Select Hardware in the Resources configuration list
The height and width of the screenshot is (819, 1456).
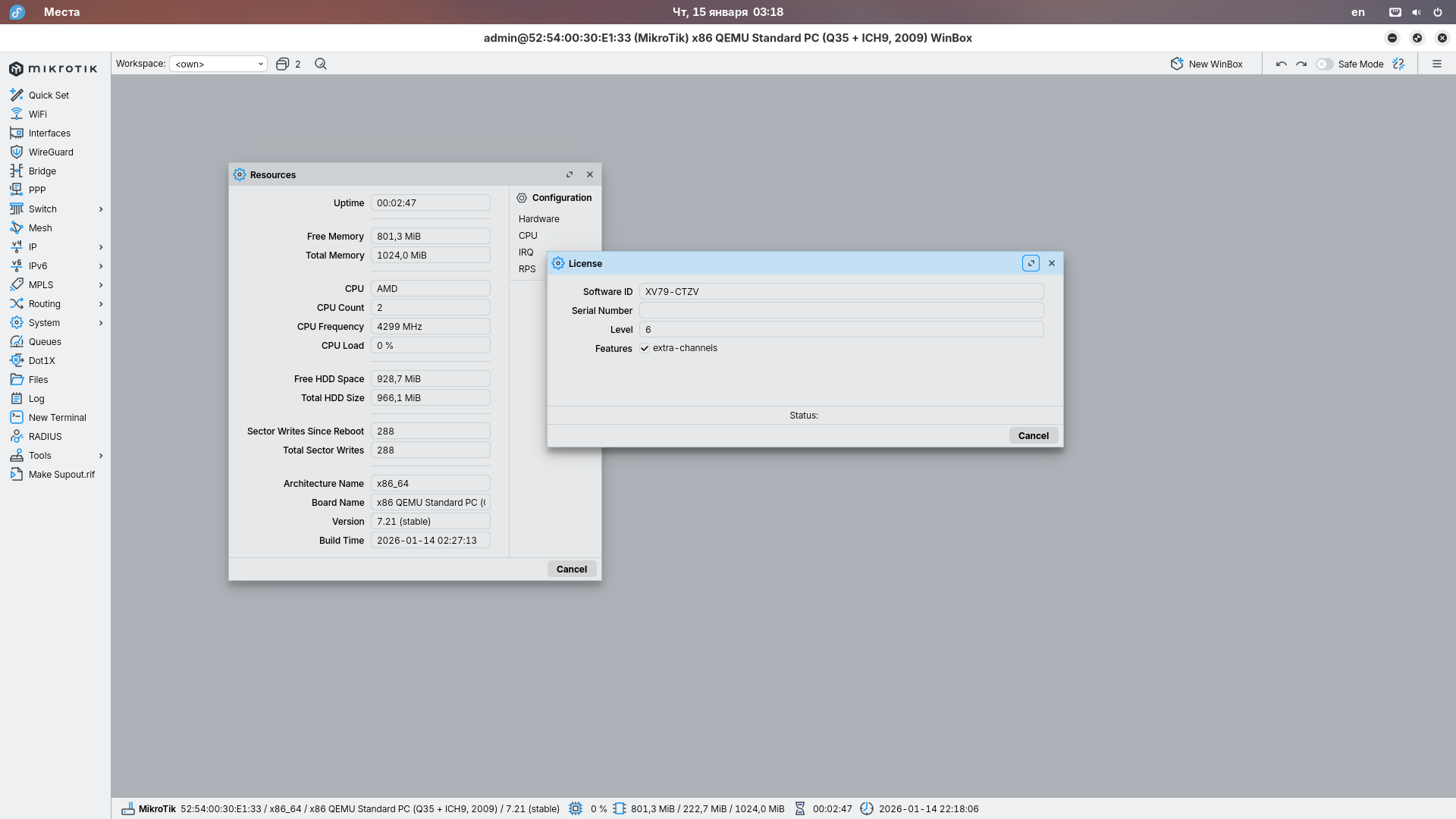(x=539, y=219)
